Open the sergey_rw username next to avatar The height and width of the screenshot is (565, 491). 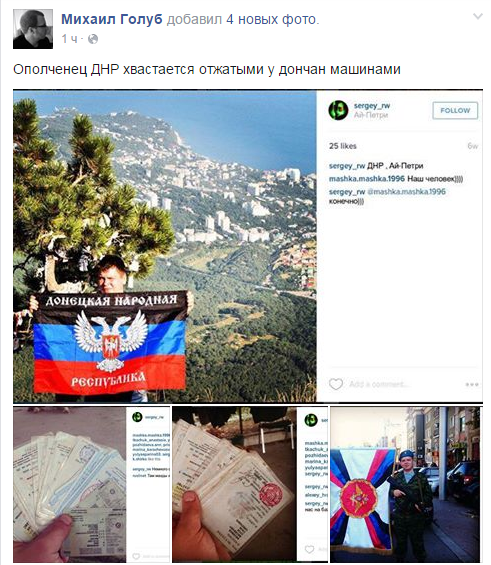(372, 106)
